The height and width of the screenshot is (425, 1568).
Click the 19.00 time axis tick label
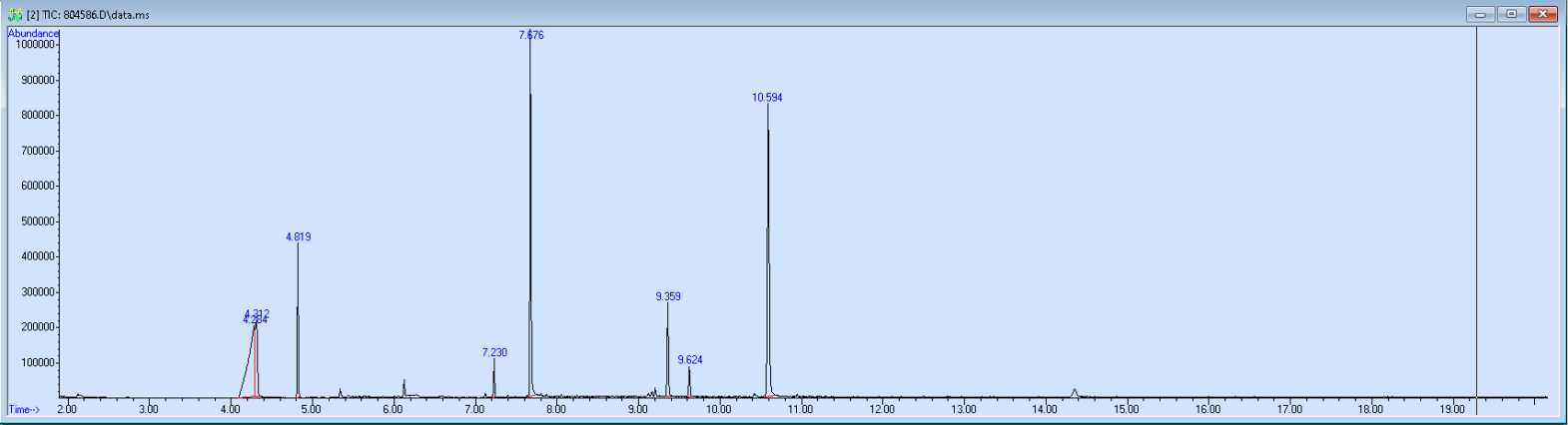1452,409
